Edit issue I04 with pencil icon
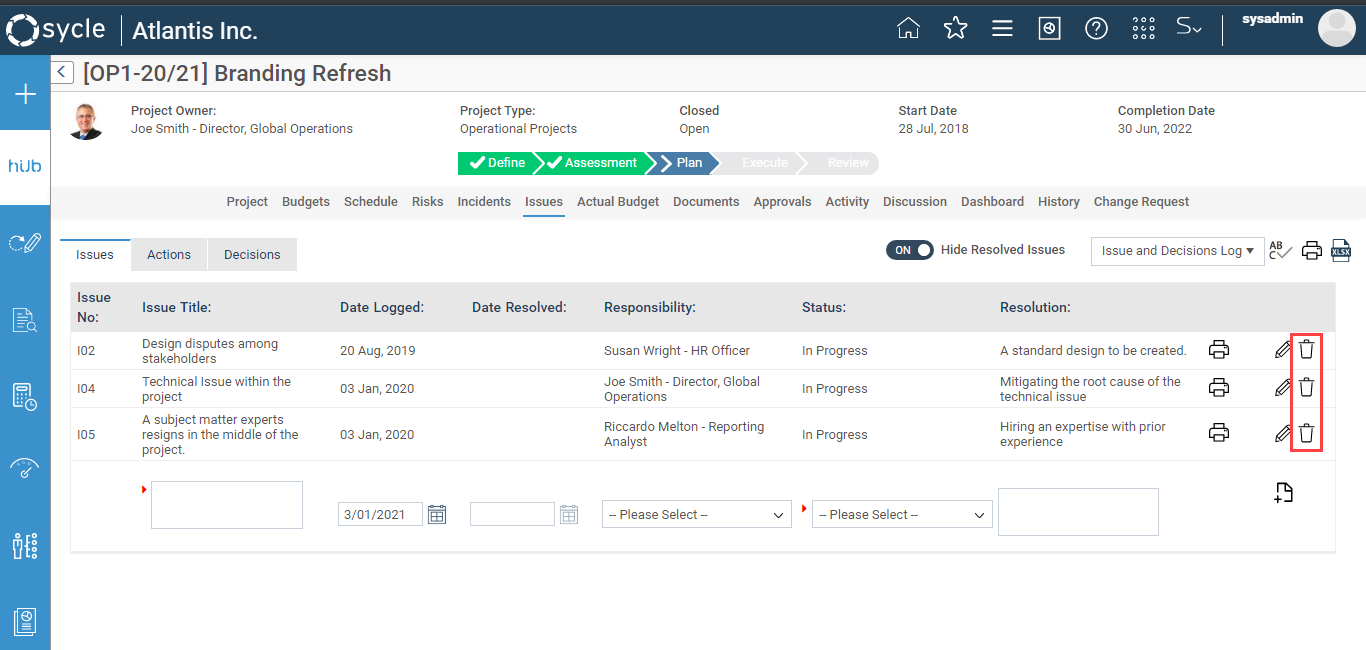The width and height of the screenshot is (1366, 650). 1283,388
